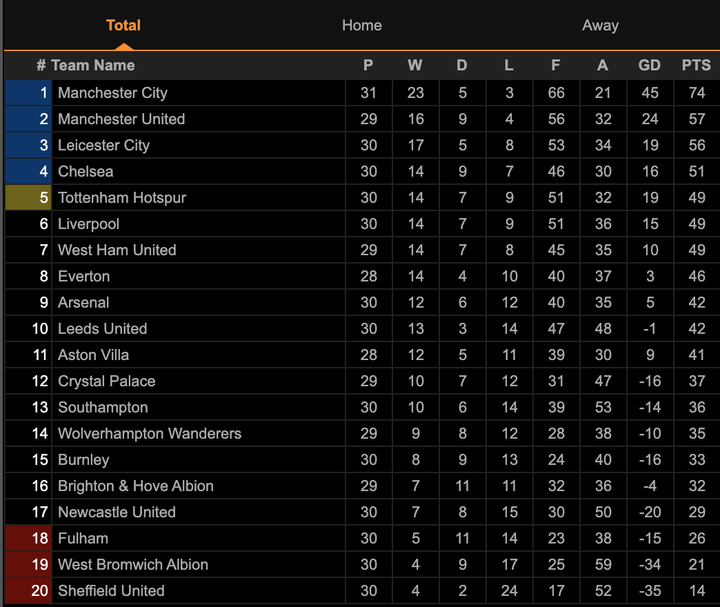
Task: Click on Wolverhampton Wanderers
Action: (149, 433)
